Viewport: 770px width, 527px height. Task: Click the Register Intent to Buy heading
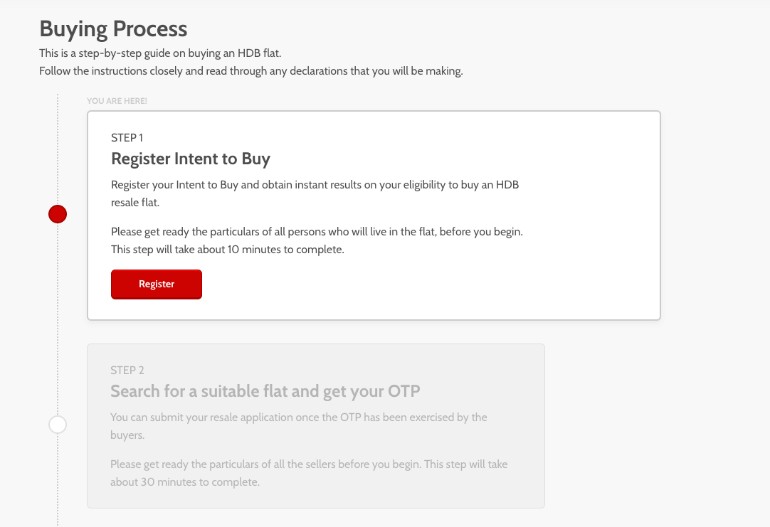pyautogui.click(x=191, y=159)
